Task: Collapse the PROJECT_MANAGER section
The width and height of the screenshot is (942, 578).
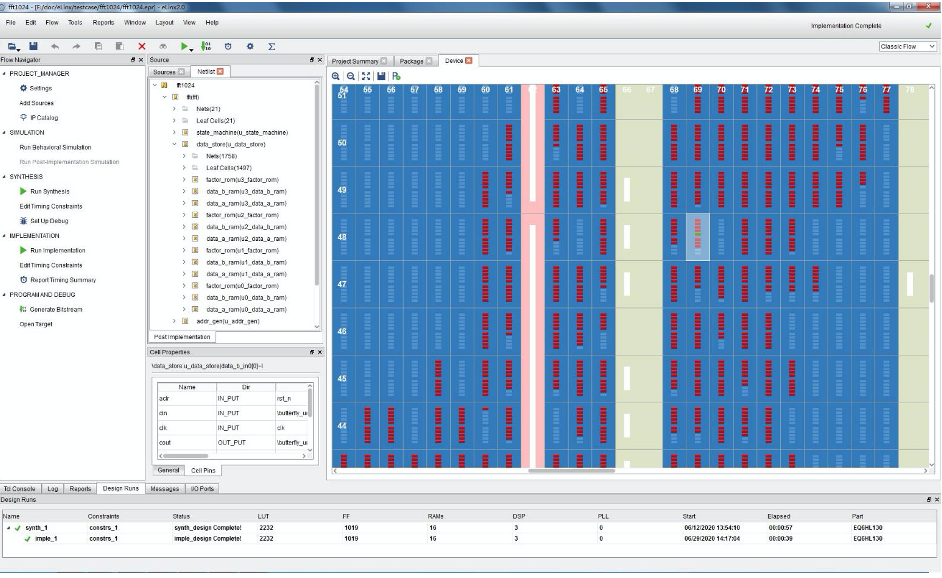Action: [x=3, y=74]
